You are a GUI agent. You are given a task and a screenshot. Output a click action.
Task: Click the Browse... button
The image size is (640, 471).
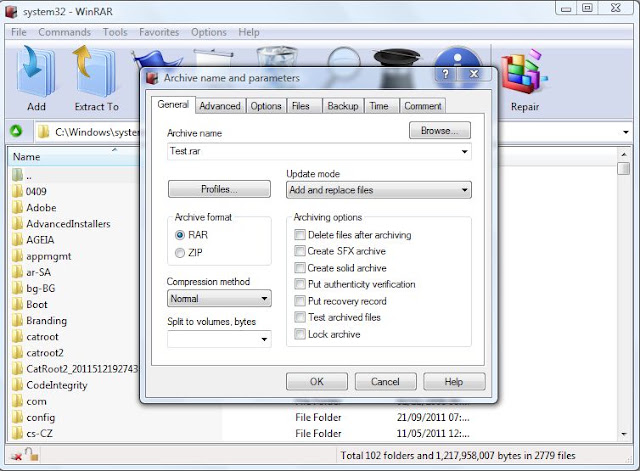tap(440, 131)
